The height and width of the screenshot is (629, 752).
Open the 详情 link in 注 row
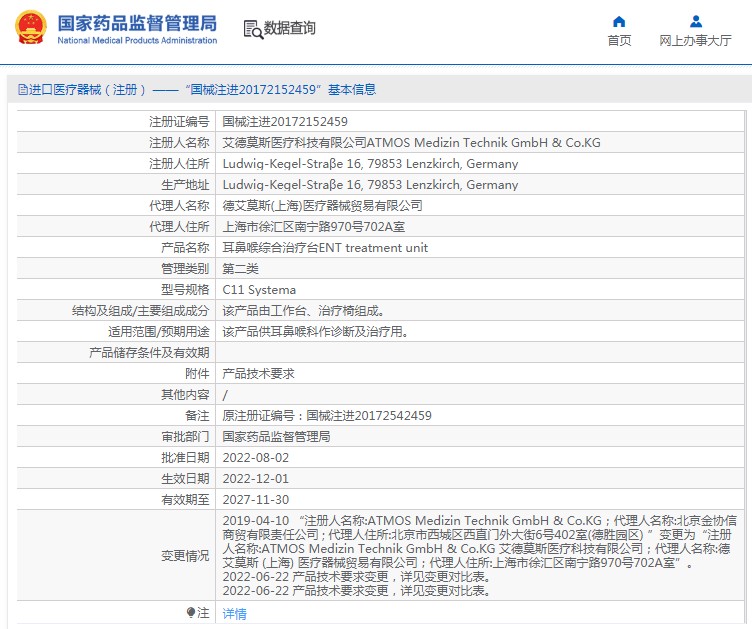point(235,614)
